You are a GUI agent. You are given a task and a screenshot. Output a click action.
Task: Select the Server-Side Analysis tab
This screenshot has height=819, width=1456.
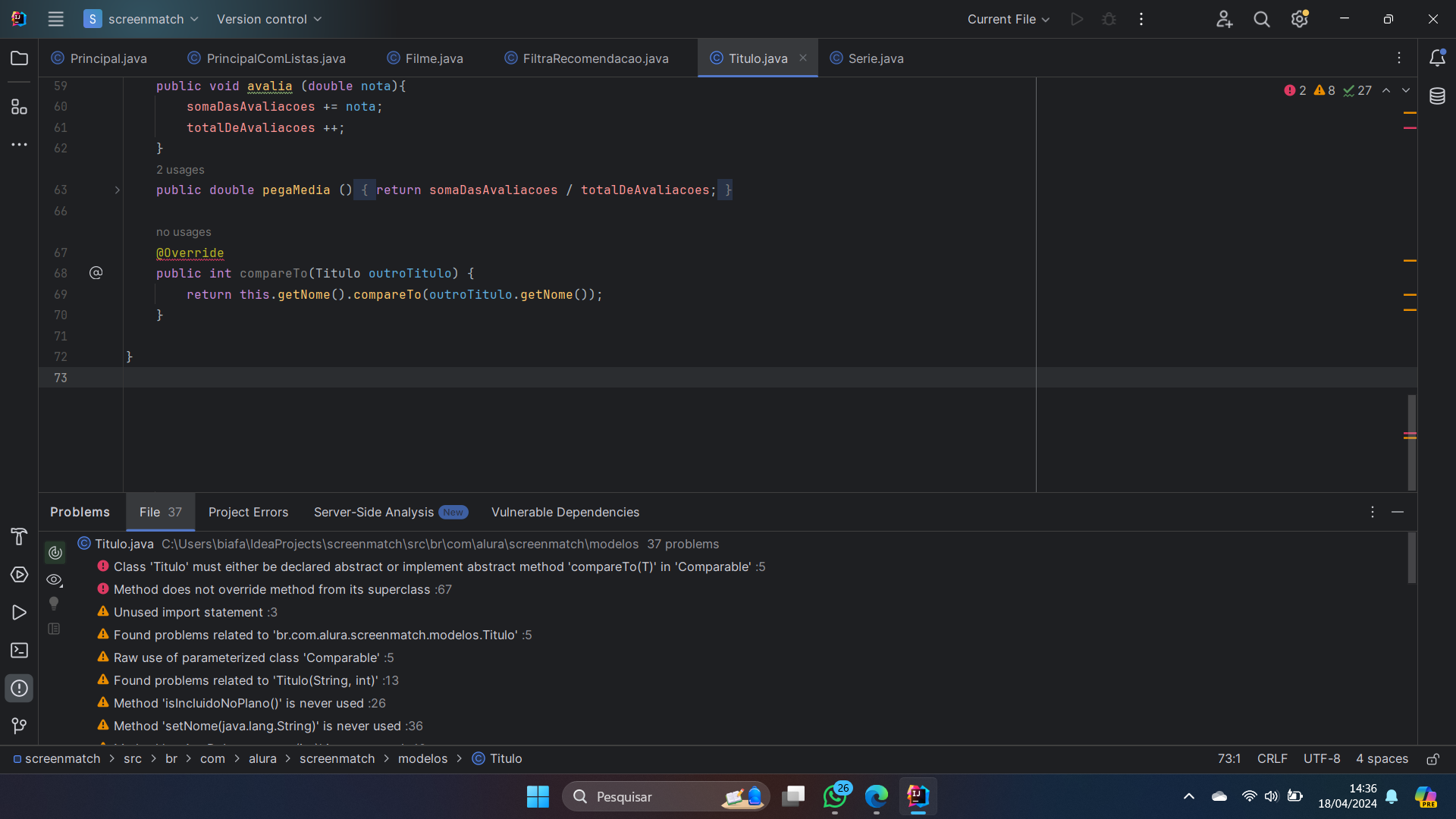[374, 512]
